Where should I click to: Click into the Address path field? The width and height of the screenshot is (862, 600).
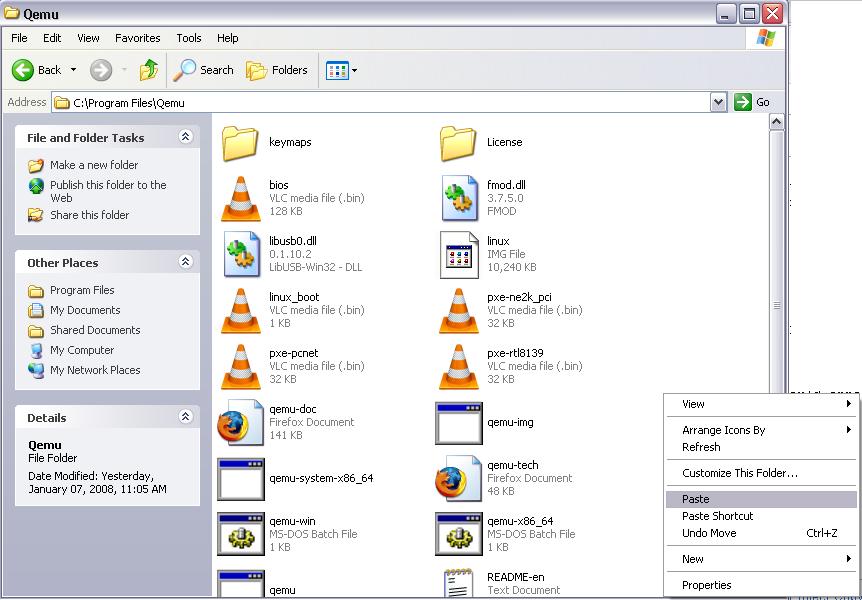pyautogui.click(x=380, y=102)
